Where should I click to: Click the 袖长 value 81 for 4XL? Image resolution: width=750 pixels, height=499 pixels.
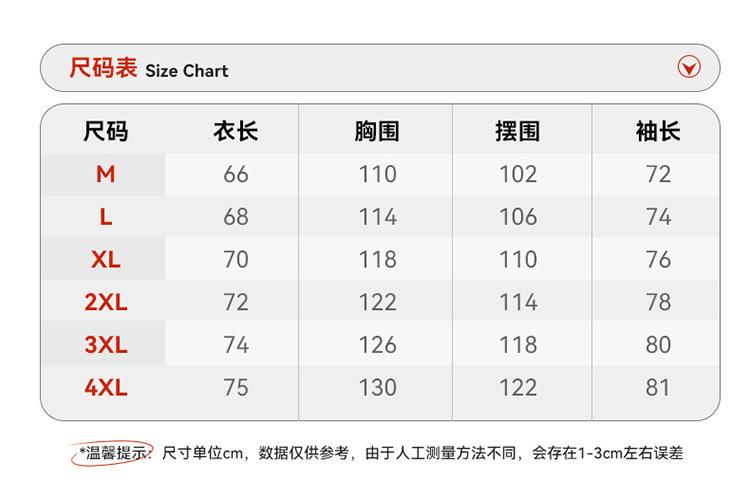tap(658, 387)
